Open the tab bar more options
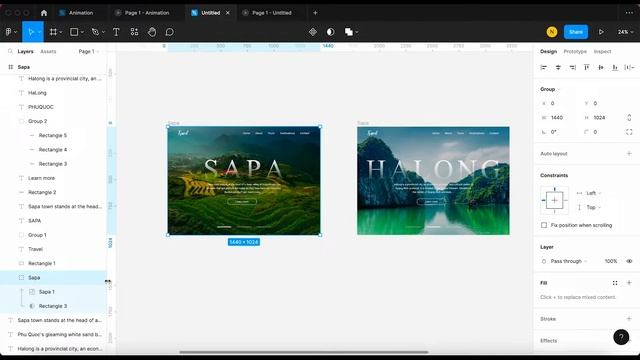 point(629,13)
